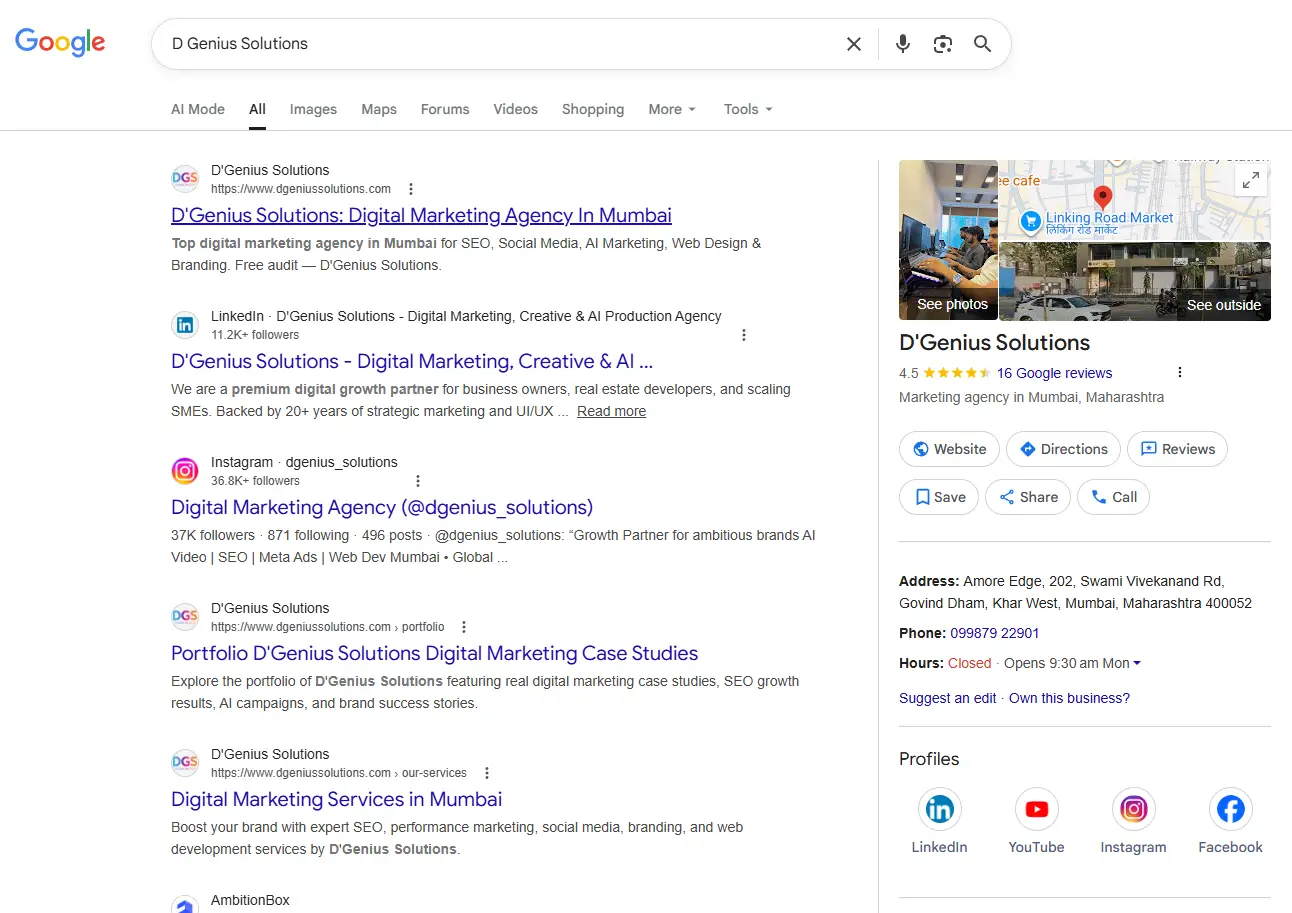Expand business hours next to Opens 9:30 am

[1137, 664]
